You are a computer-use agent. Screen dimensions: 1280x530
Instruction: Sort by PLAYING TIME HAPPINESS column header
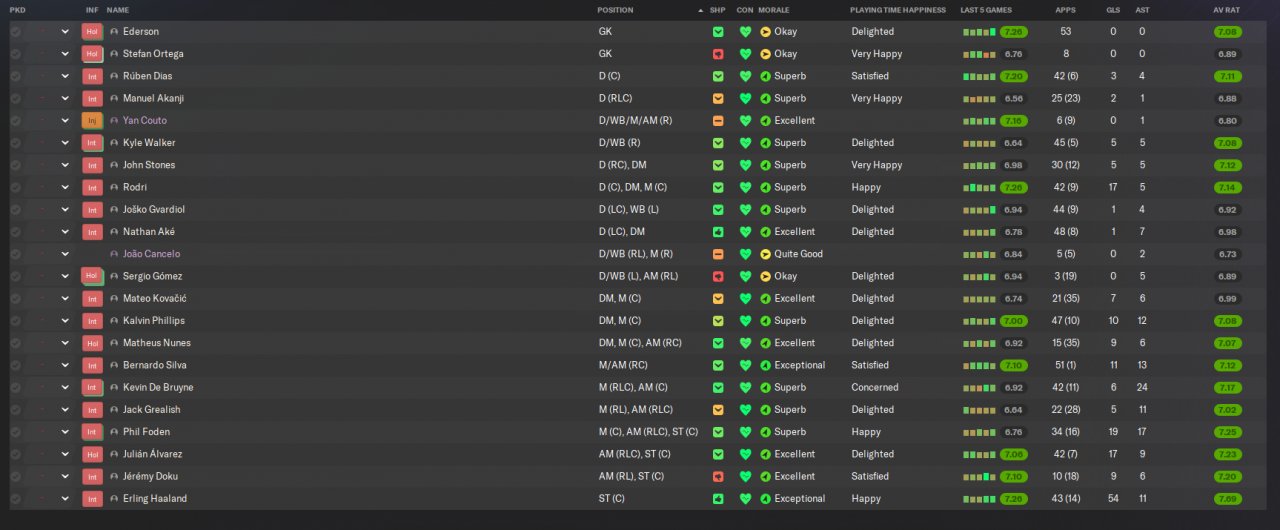click(897, 10)
